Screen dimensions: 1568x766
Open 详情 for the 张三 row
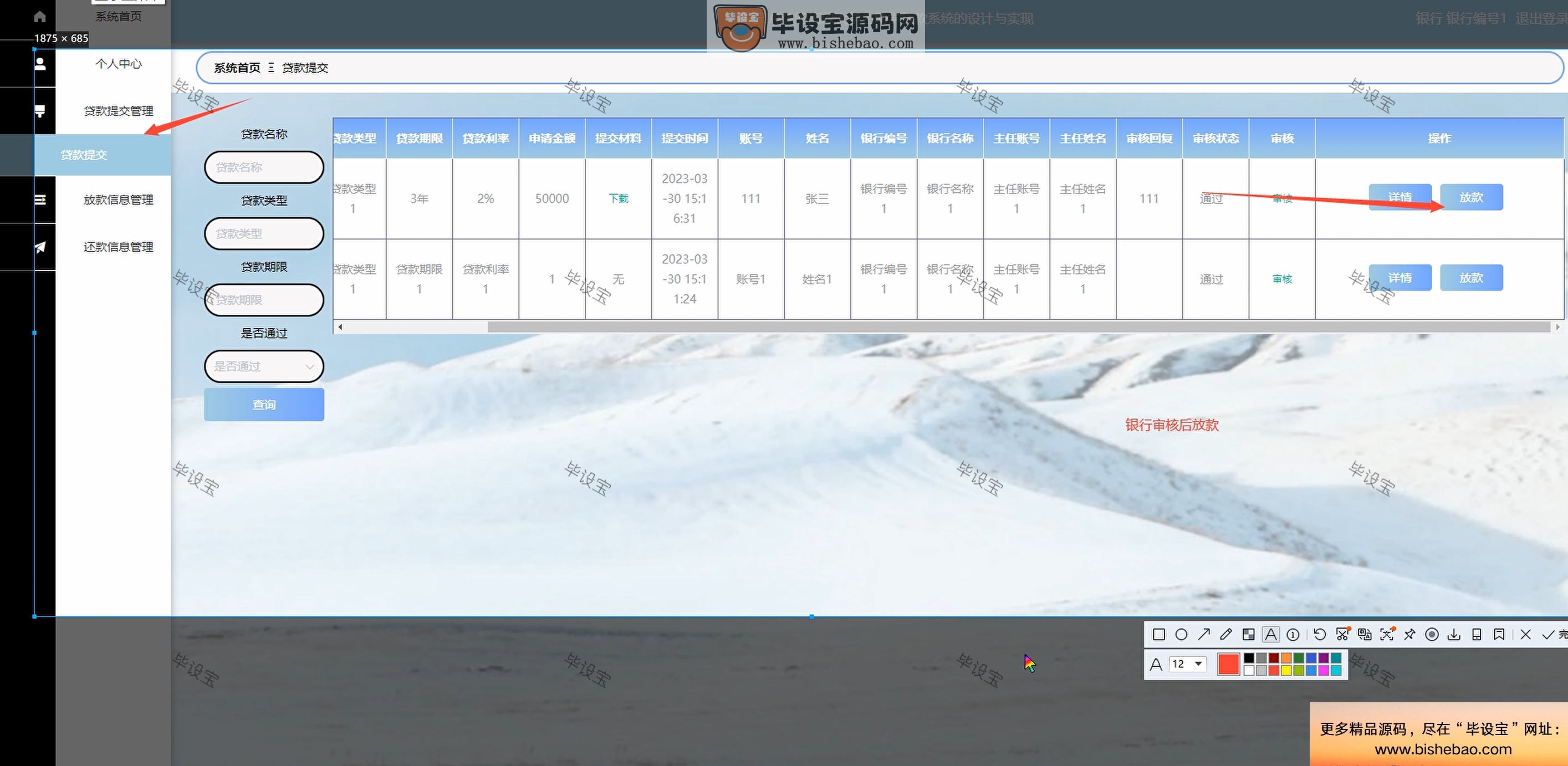click(1400, 197)
